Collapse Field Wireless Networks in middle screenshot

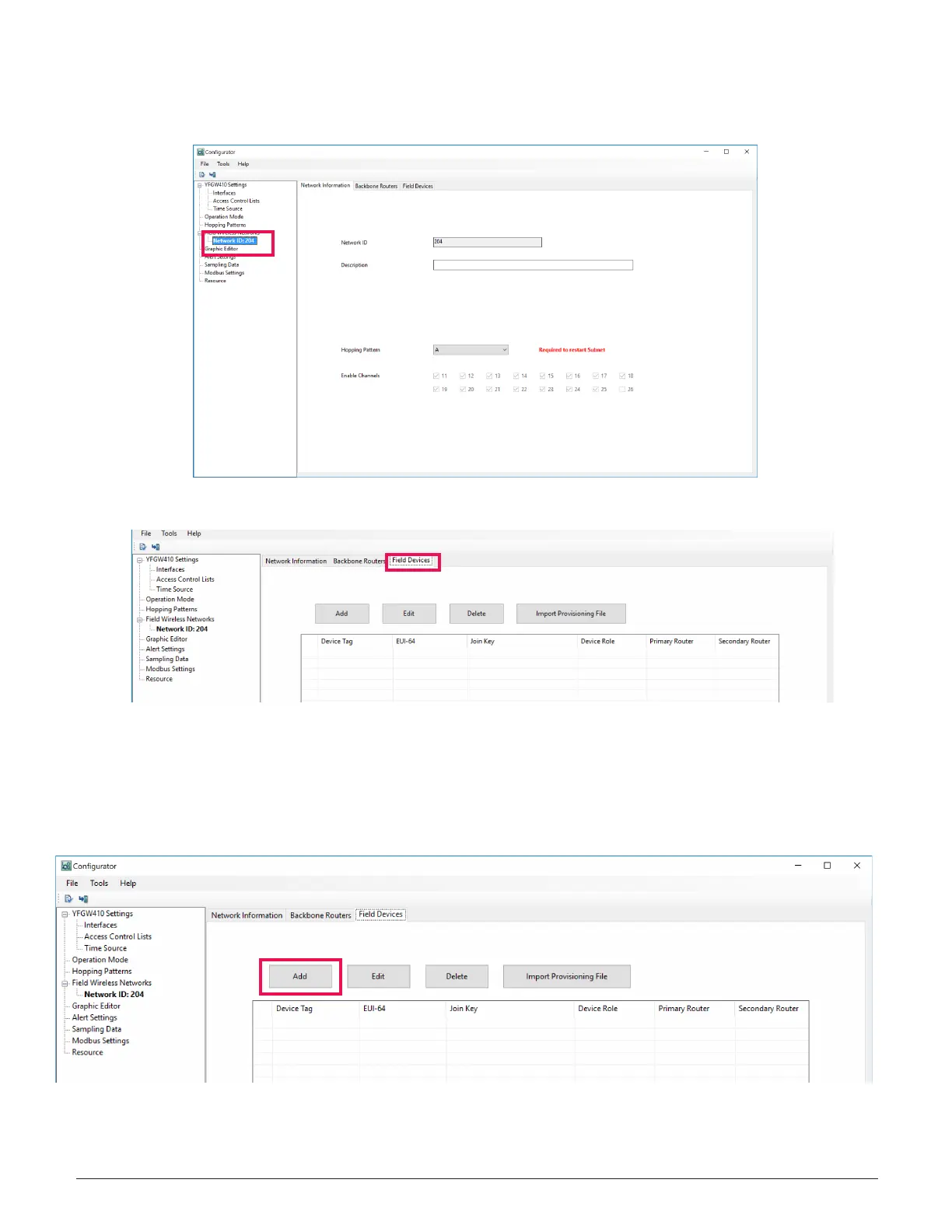[140, 620]
